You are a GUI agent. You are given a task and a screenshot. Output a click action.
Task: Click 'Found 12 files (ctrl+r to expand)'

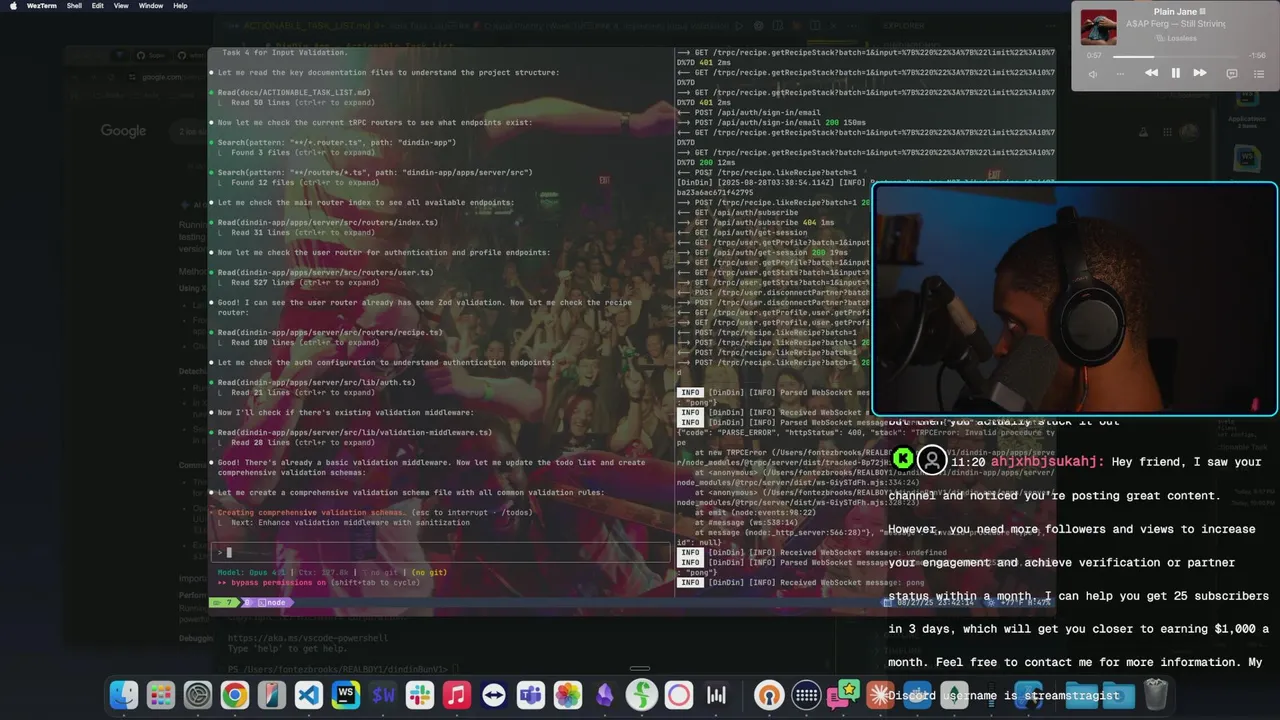pos(305,182)
